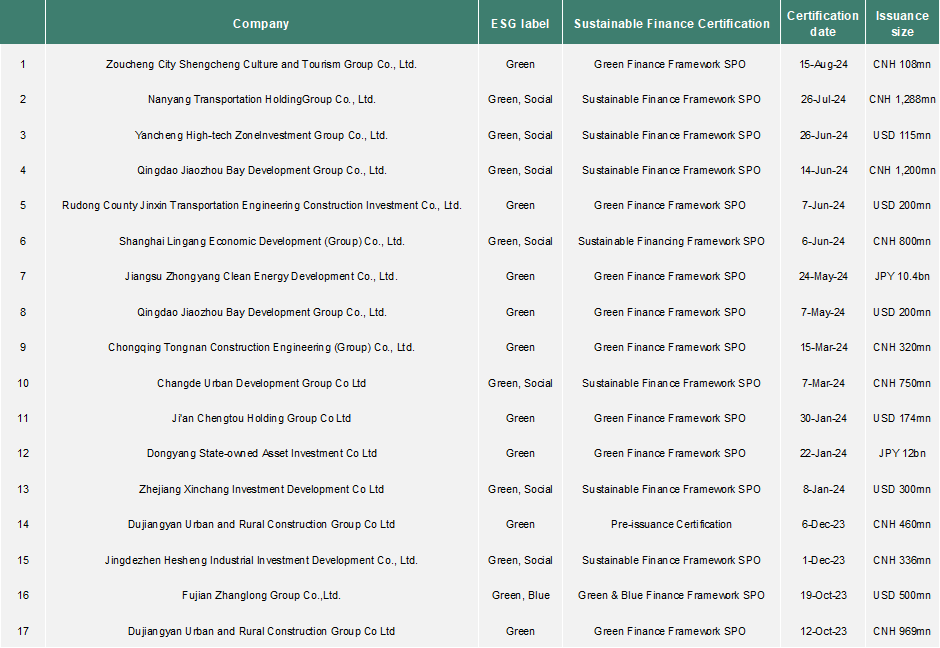Select Yancheng High-tech ZoneInvestment Group cell
Image resolution: width=940 pixels, height=648 pixels.
pyautogui.click(x=261, y=135)
